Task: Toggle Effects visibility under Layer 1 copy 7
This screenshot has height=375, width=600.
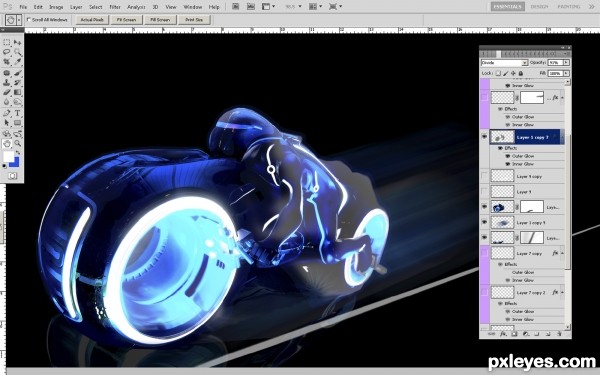Action: click(x=501, y=148)
